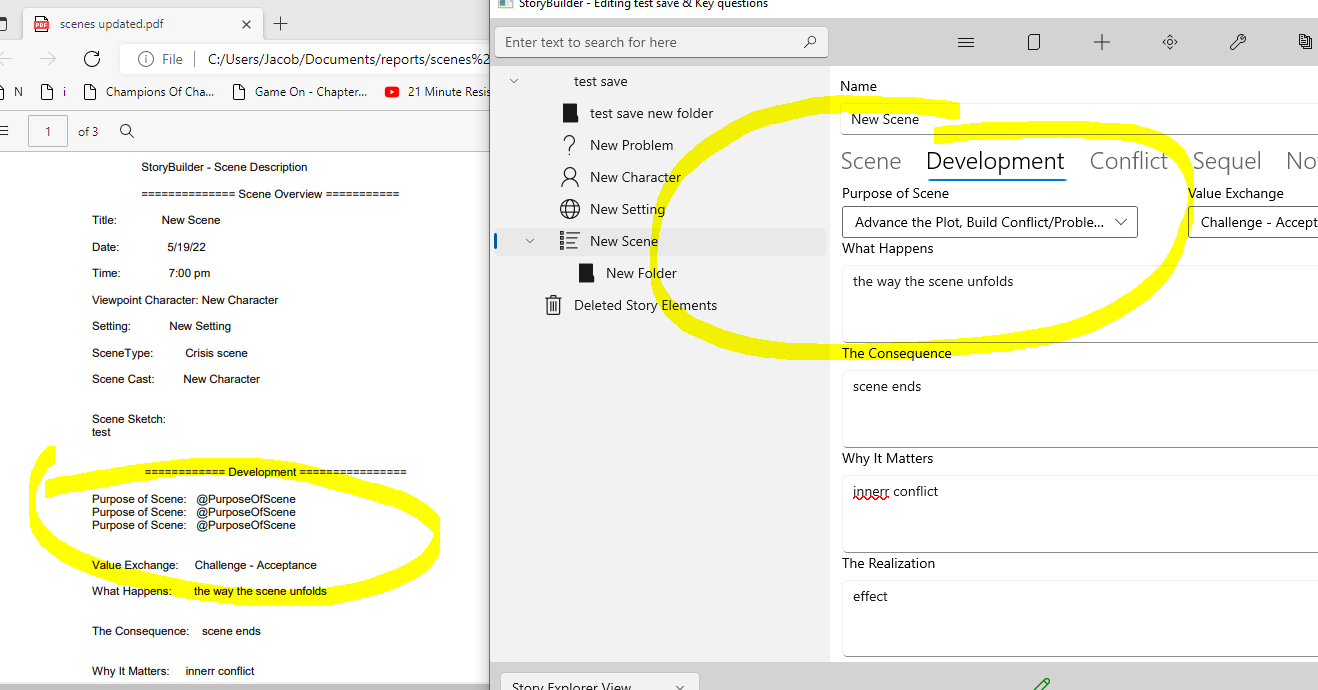Click the green pencil edit icon
The image size is (1318, 690).
coord(1040,683)
